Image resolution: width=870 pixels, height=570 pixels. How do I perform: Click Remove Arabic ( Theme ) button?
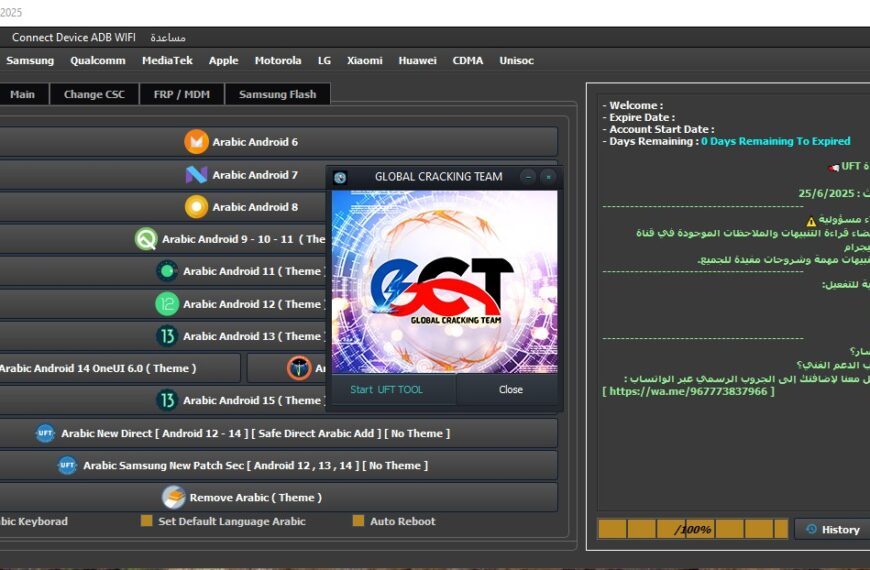click(279, 497)
